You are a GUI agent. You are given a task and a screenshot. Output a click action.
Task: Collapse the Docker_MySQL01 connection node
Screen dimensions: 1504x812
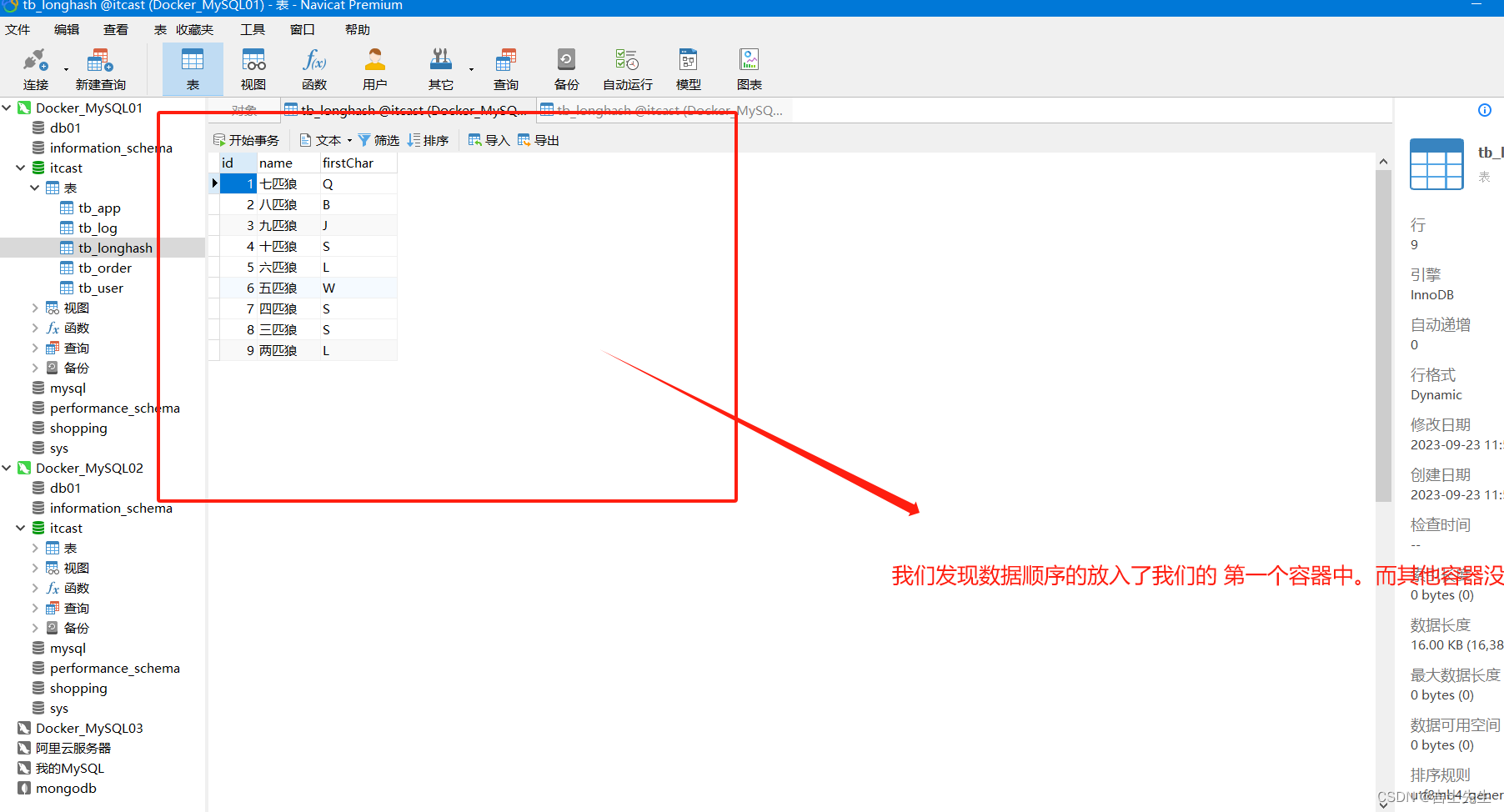click(7, 108)
